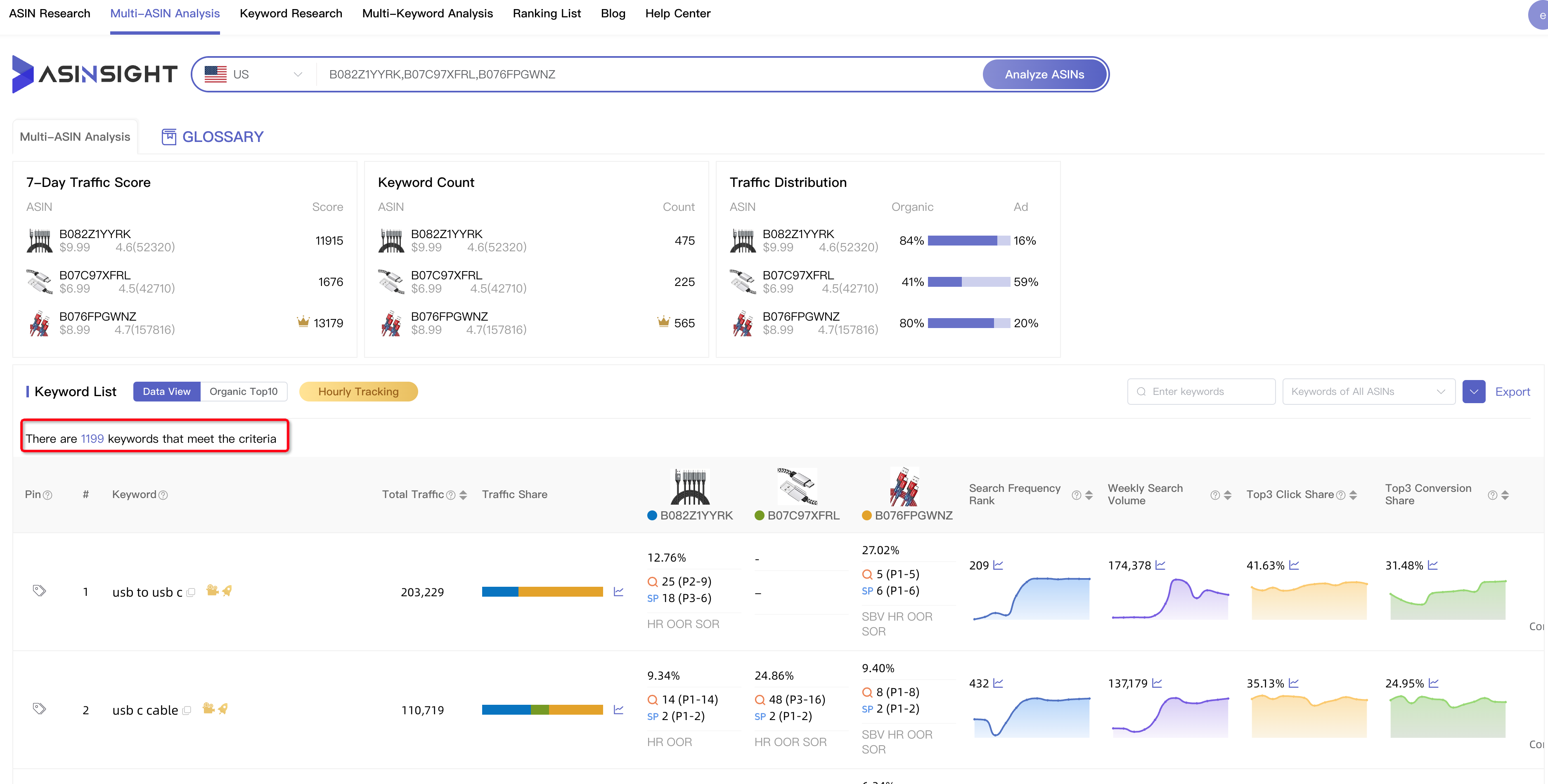Click the ASINSIGHT logo
The width and height of the screenshot is (1548, 784).
[95, 74]
